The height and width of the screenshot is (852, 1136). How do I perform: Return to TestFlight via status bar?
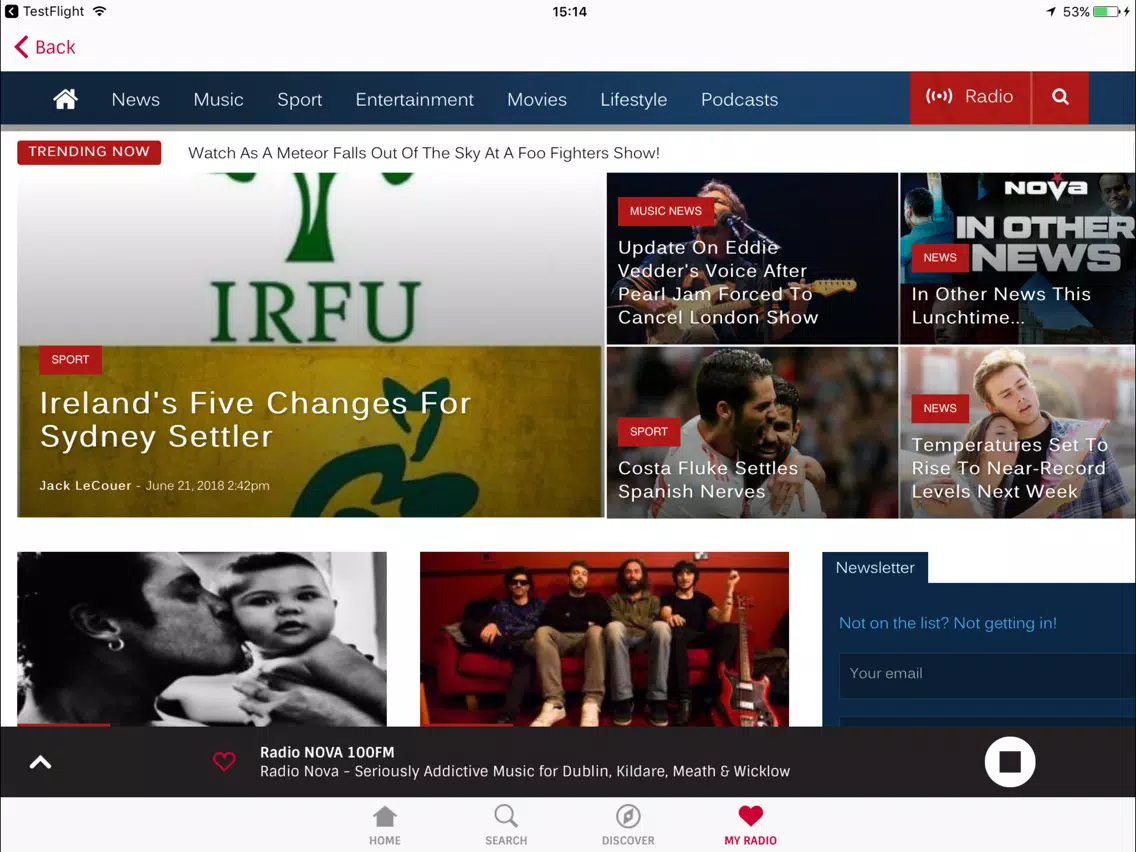pos(45,12)
